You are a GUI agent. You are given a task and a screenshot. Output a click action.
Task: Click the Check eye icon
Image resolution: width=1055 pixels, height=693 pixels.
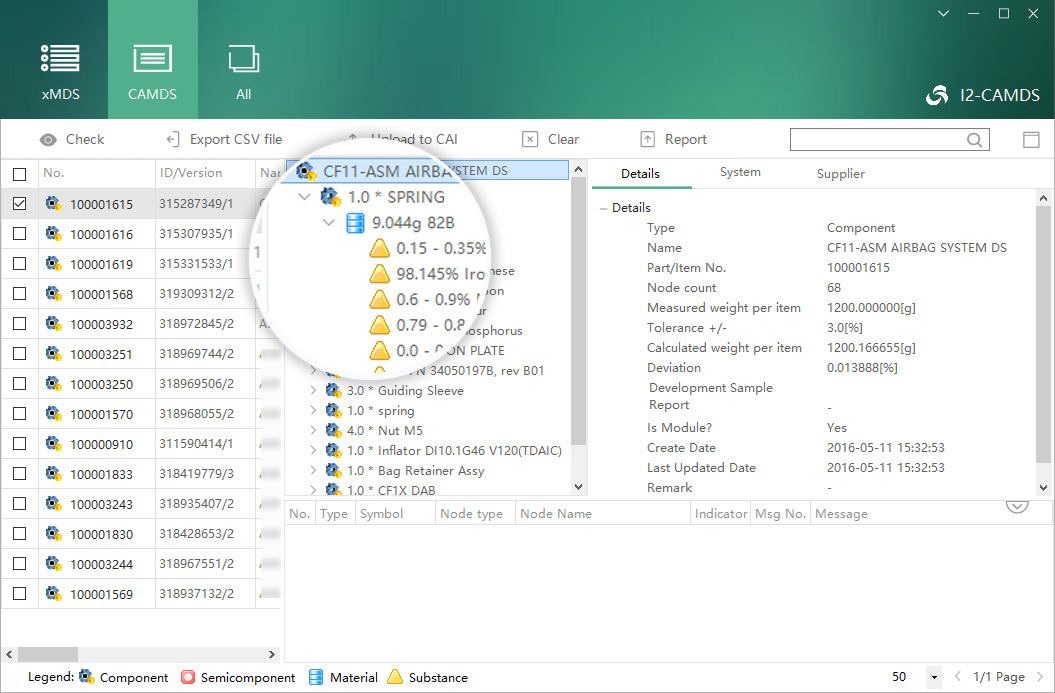click(x=48, y=139)
